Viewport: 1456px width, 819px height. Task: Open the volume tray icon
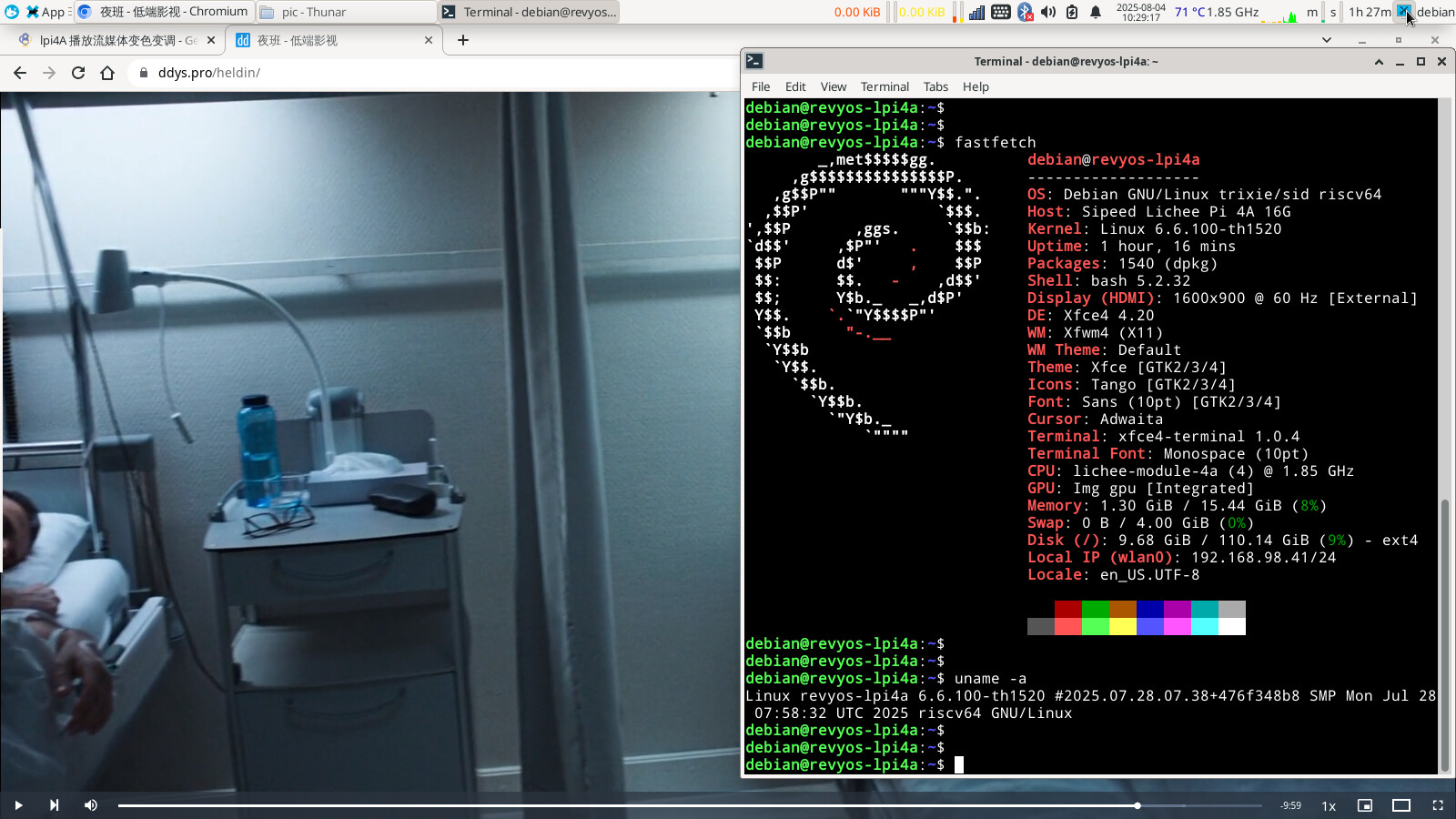1048,12
